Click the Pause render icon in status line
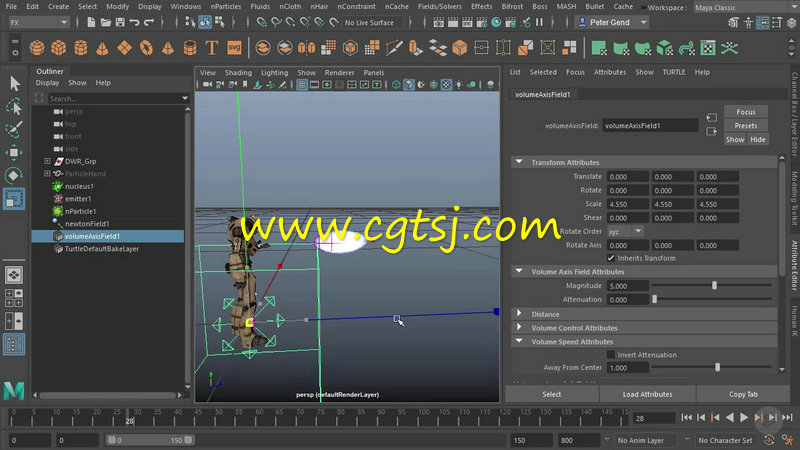Viewport: 800px width, 450px height. (x=539, y=22)
